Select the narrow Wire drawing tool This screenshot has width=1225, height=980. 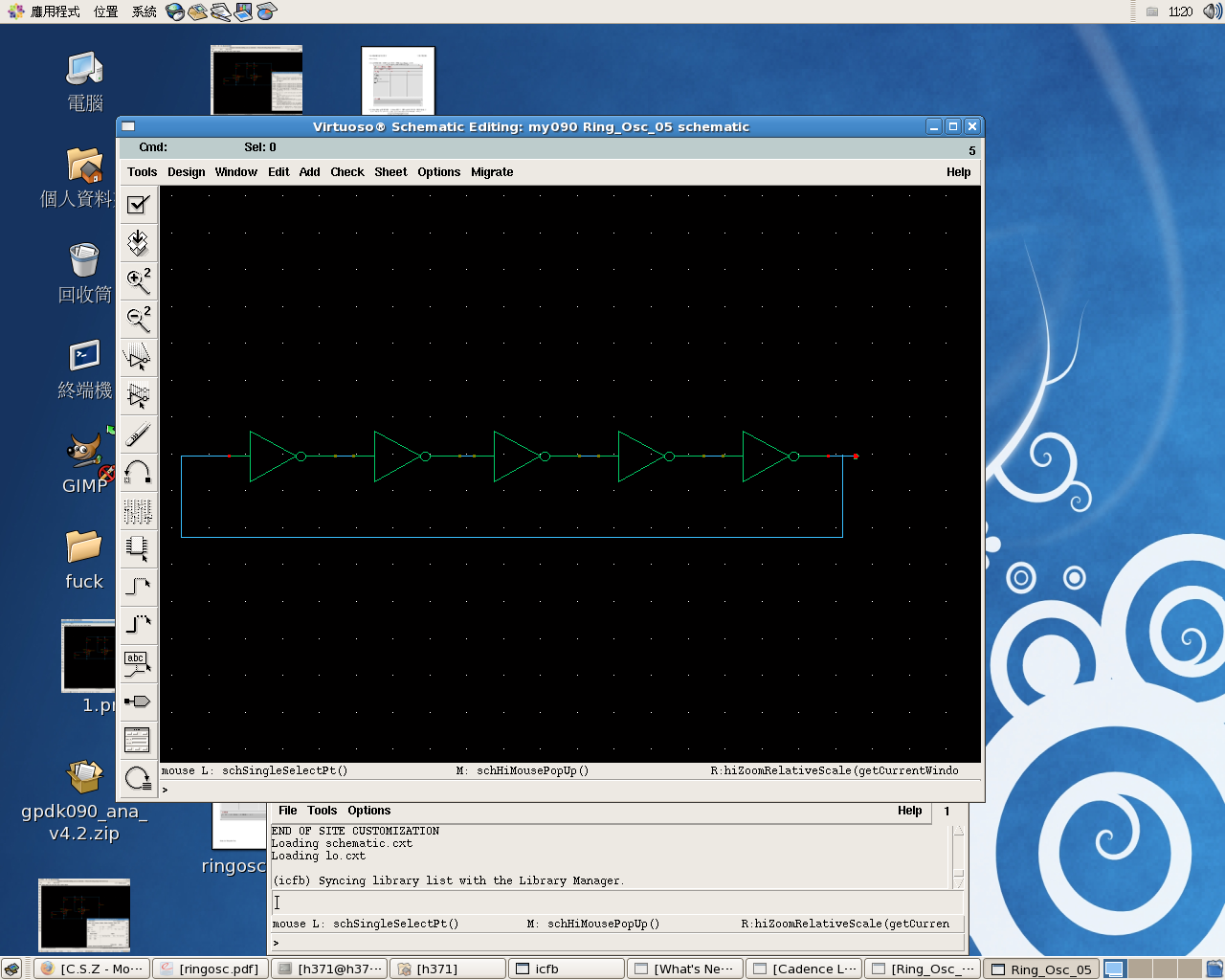point(138,587)
